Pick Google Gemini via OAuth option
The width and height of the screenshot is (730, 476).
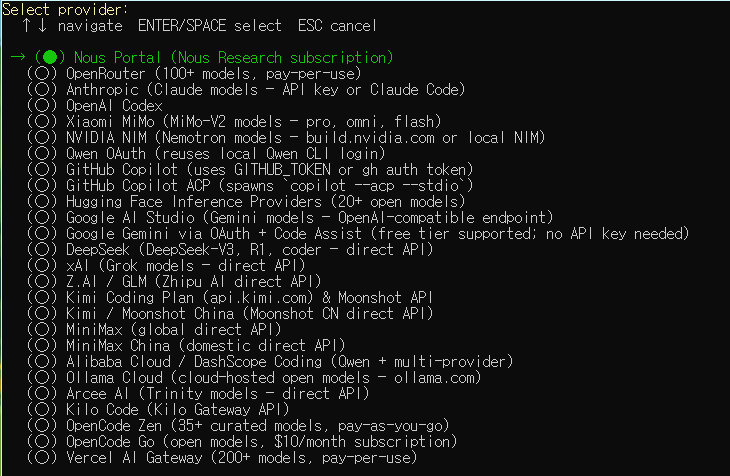click(x=358, y=233)
